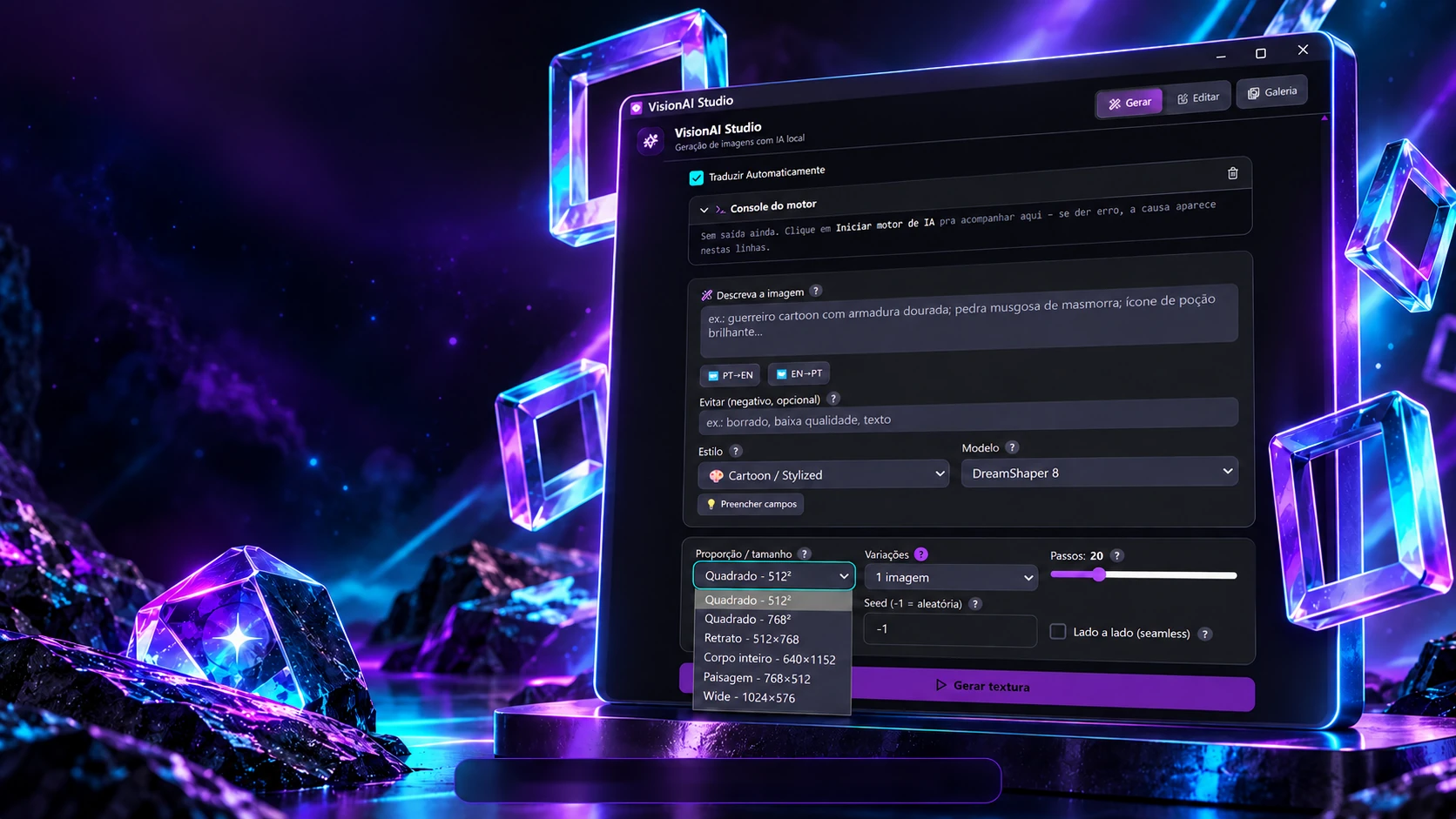Click the help icon next to Passos
The image size is (1456, 819).
1117,555
